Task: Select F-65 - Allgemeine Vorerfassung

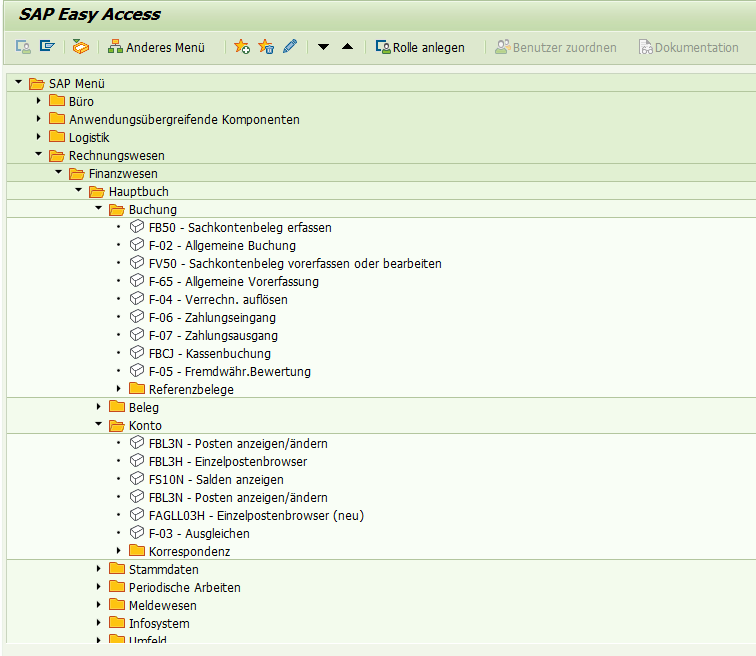Action: click(x=234, y=281)
